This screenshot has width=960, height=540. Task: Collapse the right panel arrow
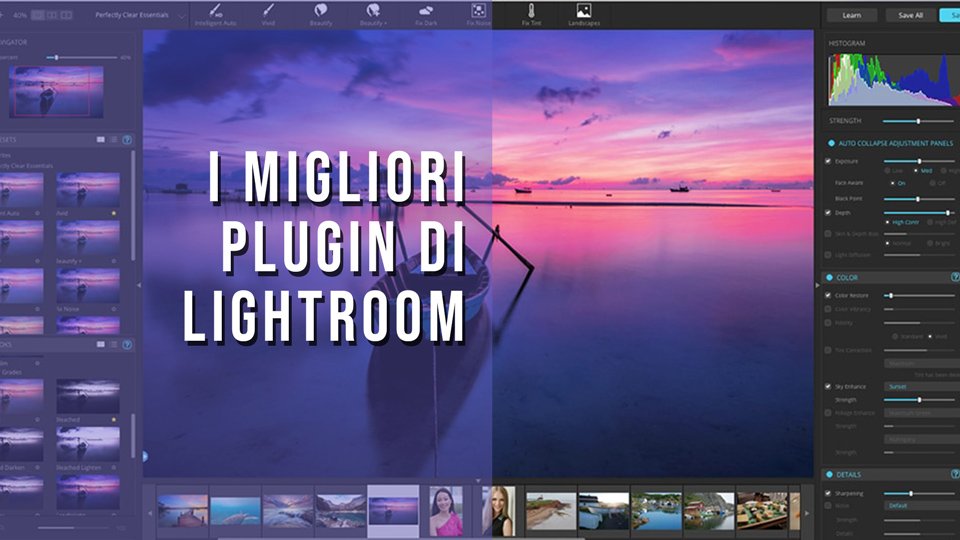click(x=817, y=285)
